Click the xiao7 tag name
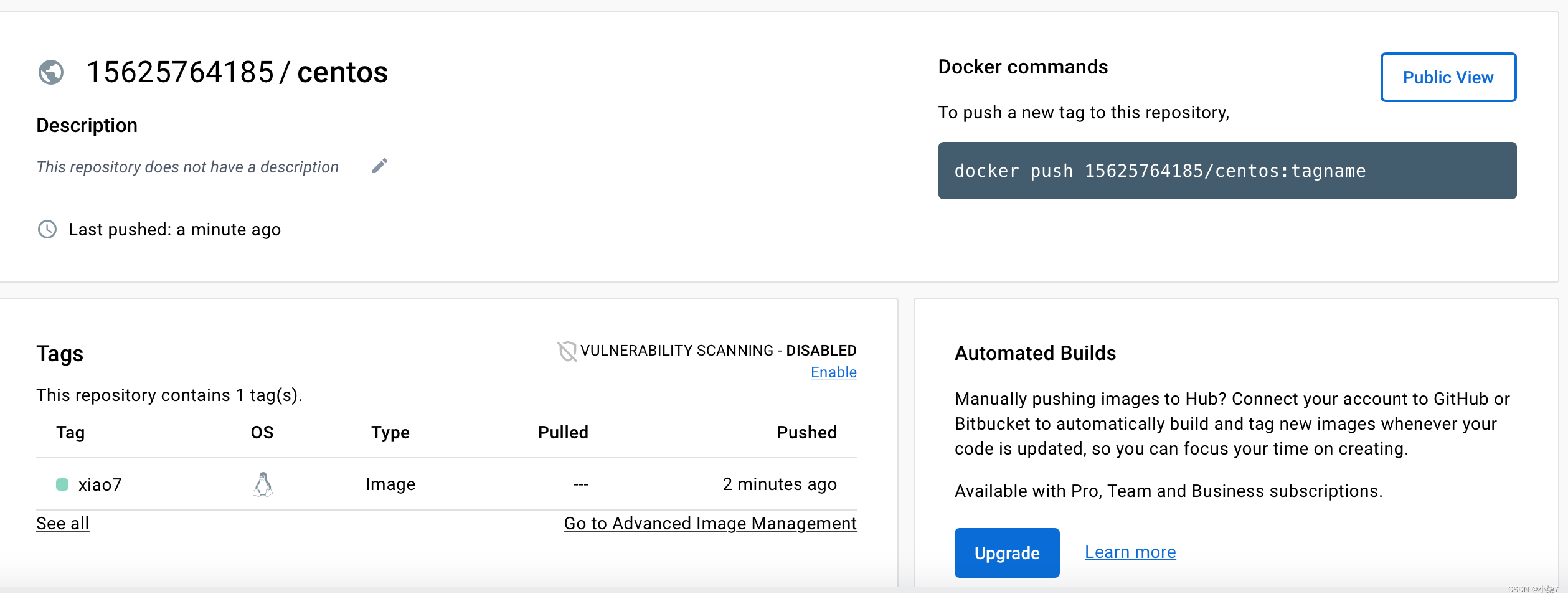Screen dimensions: 1568x599 point(100,484)
